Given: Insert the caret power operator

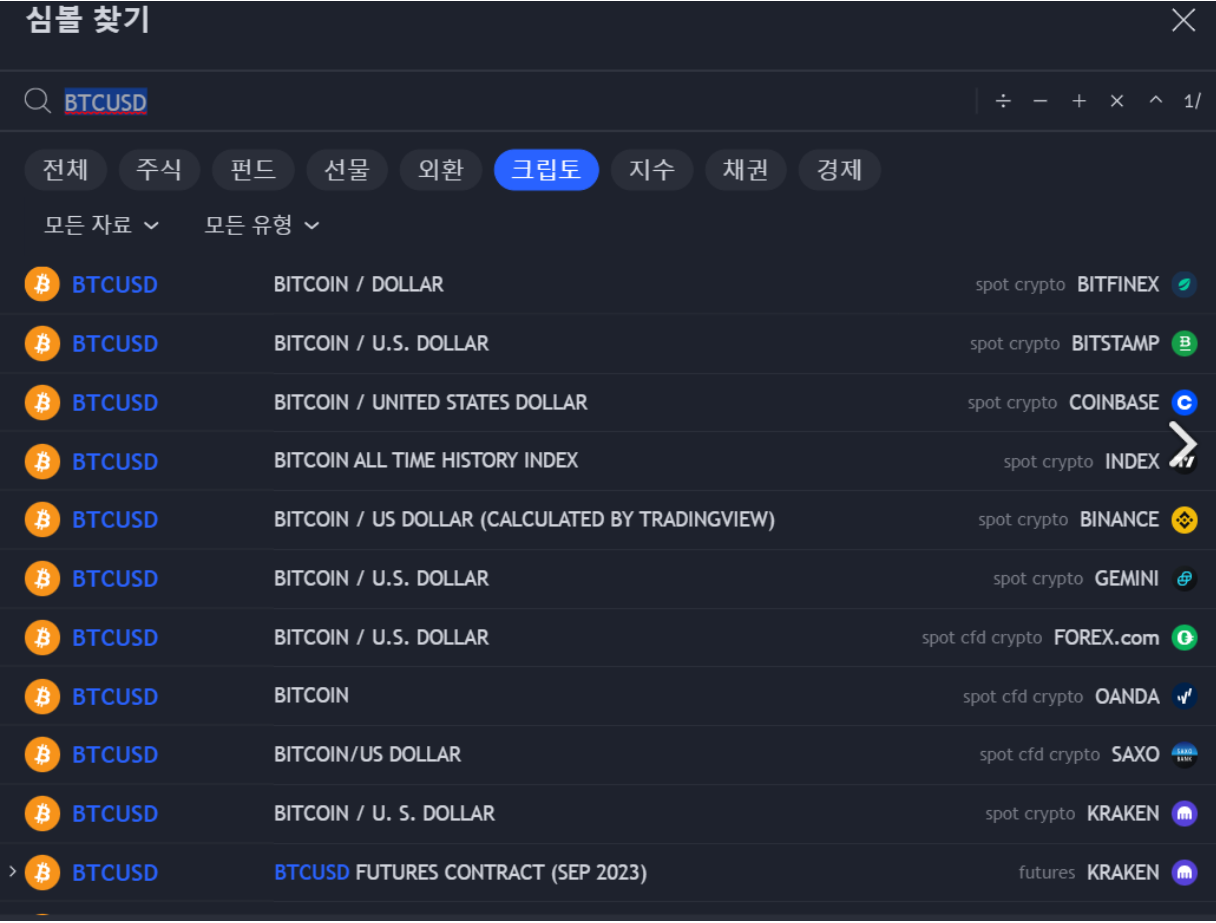Looking at the screenshot, I should pos(1156,101).
